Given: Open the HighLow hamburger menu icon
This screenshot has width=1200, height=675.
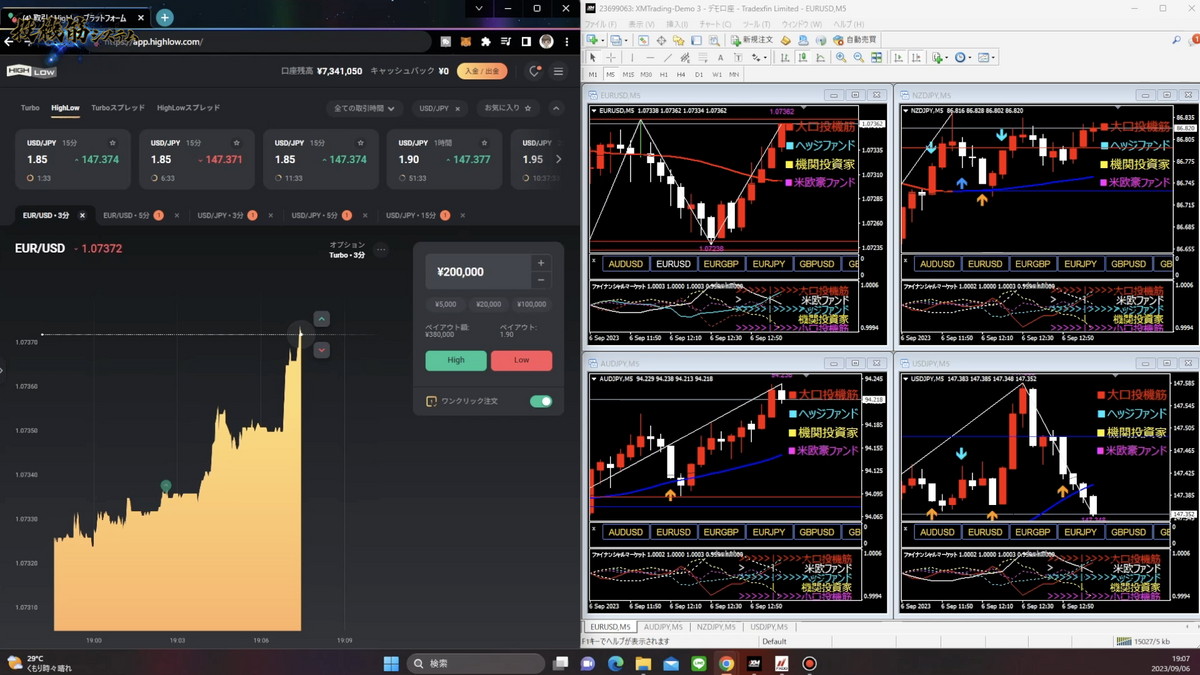Looking at the screenshot, I should pos(558,71).
